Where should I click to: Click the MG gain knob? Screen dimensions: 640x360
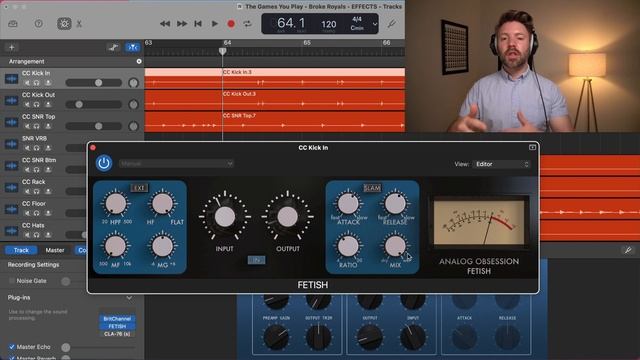162,247
